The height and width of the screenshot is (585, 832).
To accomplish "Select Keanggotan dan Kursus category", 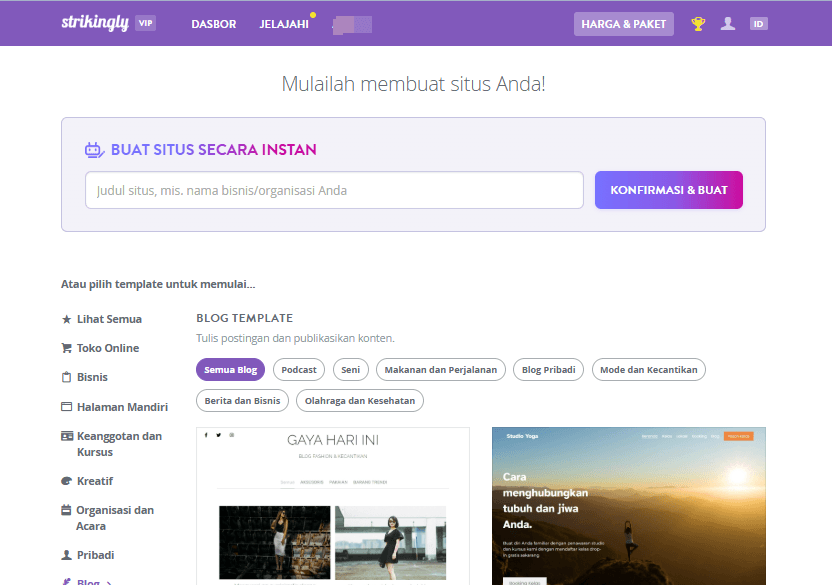I will point(119,444).
